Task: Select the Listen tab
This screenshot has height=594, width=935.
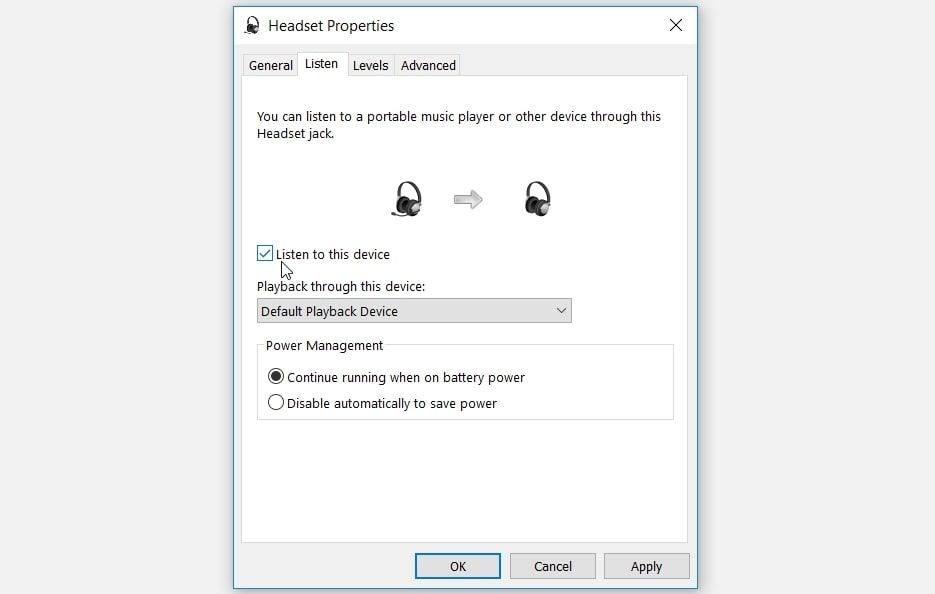Action: coord(321,64)
